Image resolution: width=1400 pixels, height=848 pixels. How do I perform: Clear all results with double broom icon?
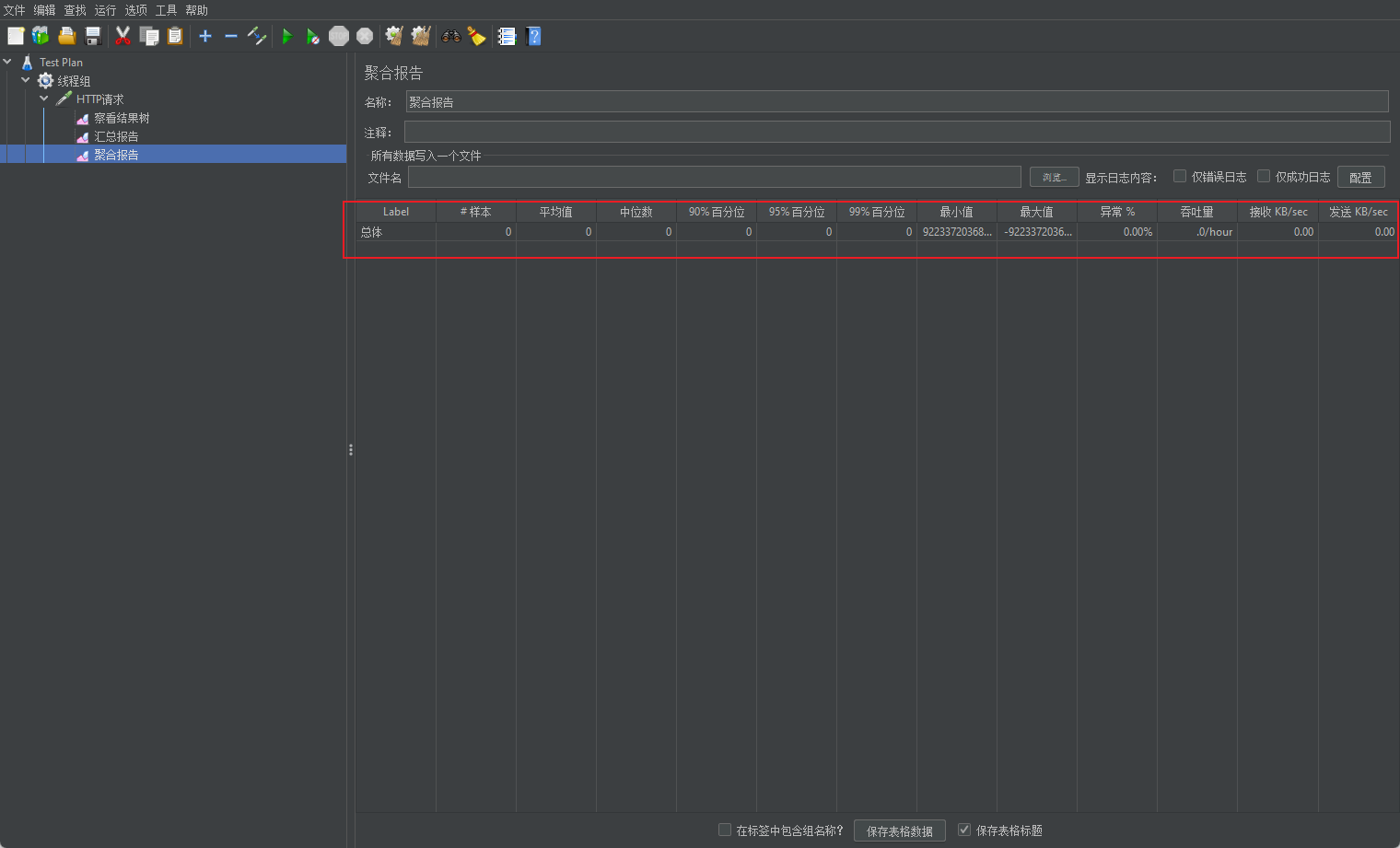pos(421,36)
